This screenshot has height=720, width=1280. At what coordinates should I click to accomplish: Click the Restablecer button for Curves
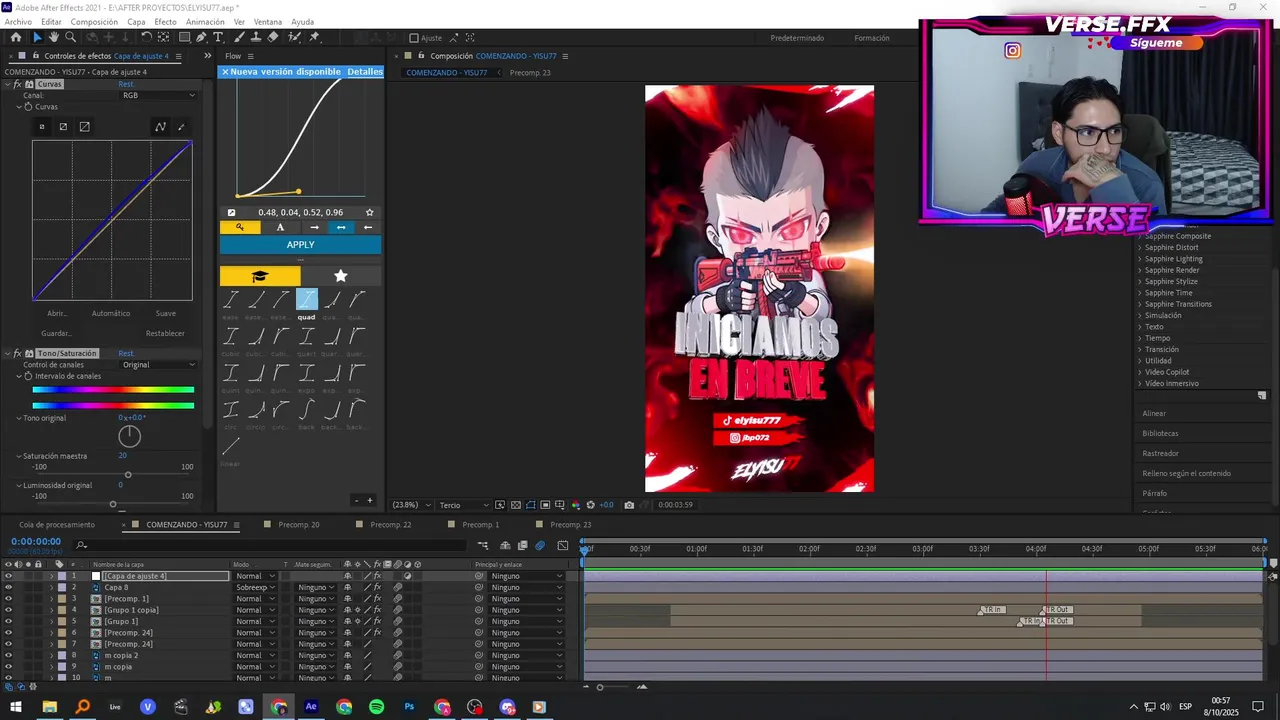pos(165,333)
